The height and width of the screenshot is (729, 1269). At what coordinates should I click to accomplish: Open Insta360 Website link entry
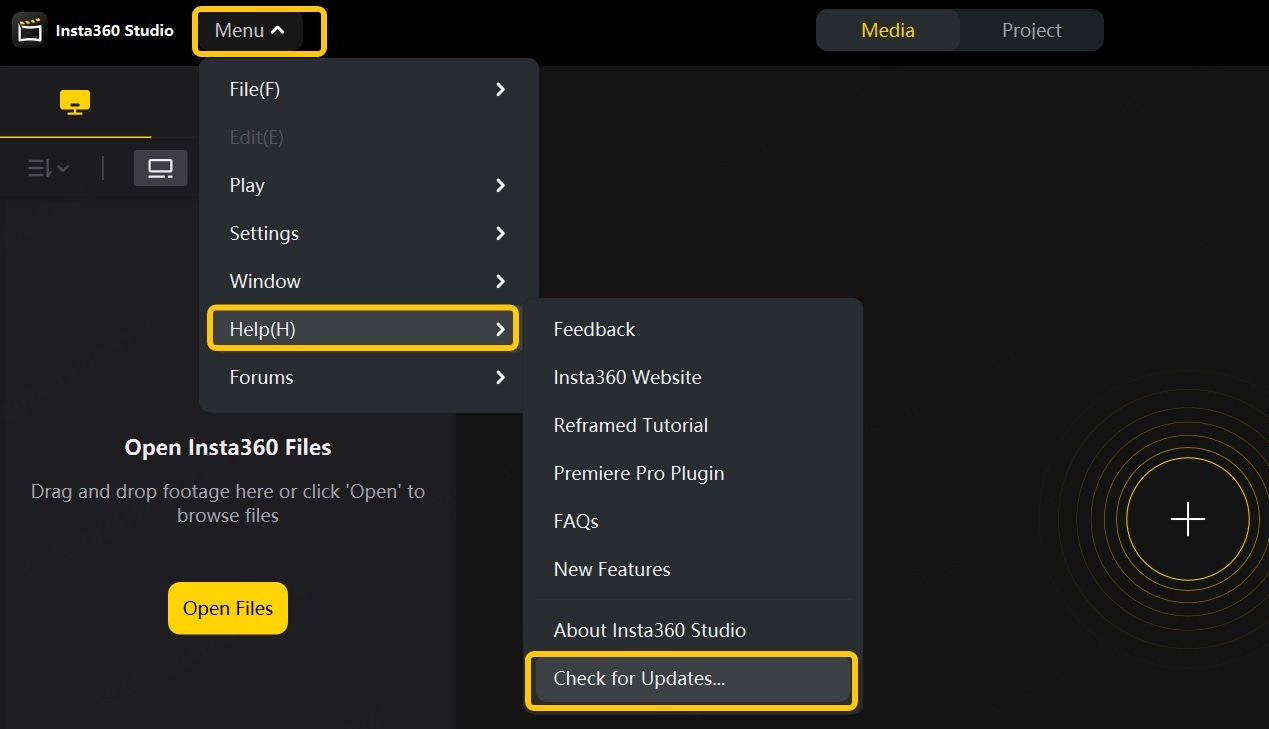click(693, 377)
